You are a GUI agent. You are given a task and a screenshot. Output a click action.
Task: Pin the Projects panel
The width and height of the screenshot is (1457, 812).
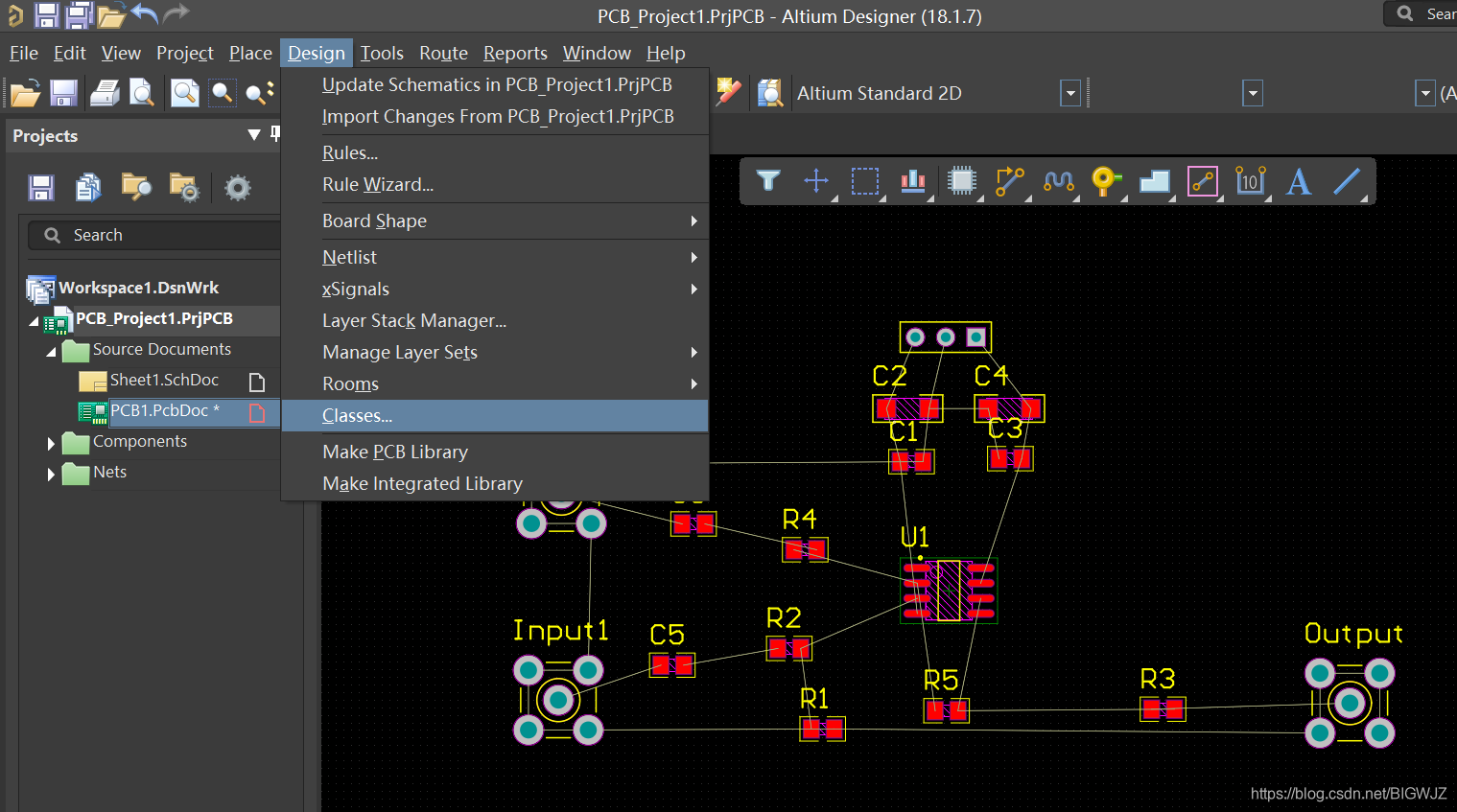274,134
